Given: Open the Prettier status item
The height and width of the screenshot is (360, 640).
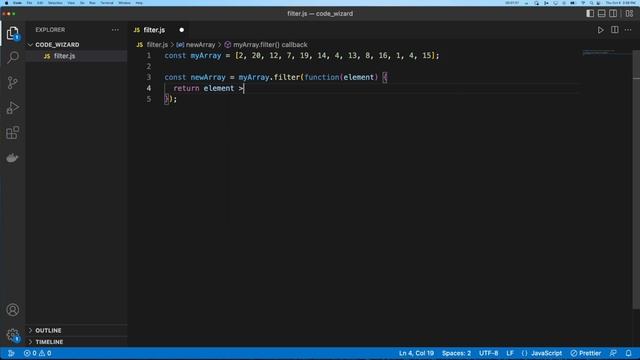Looking at the screenshot, I should point(586,353).
